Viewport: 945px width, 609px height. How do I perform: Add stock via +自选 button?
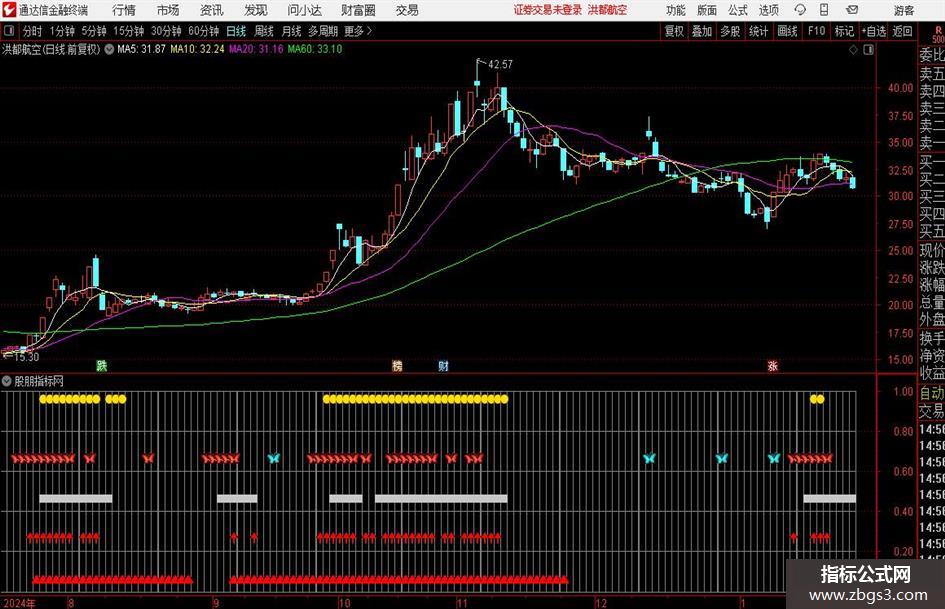pyautogui.click(x=874, y=31)
